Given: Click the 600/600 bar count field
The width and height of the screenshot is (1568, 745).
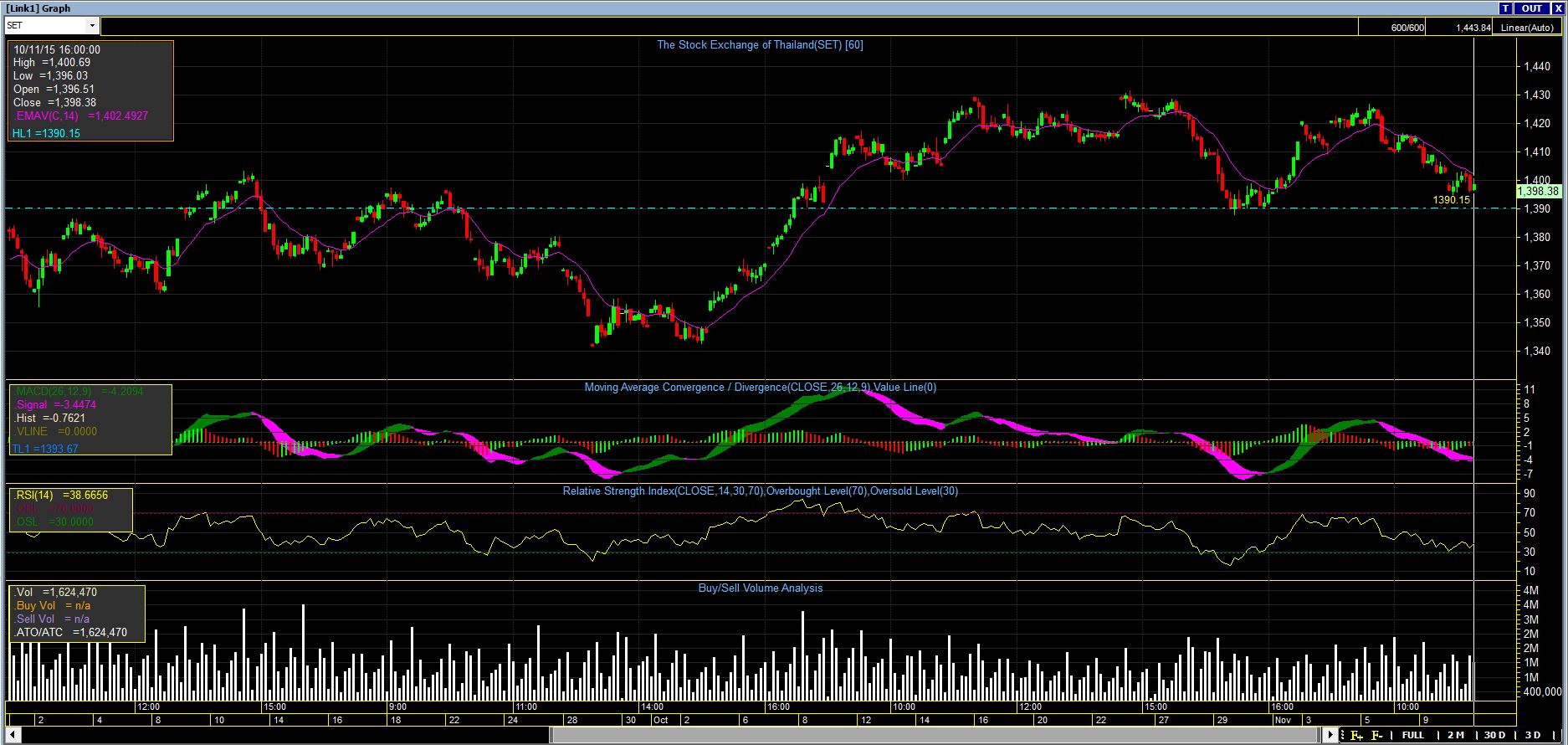Looking at the screenshot, I should coord(1393,28).
